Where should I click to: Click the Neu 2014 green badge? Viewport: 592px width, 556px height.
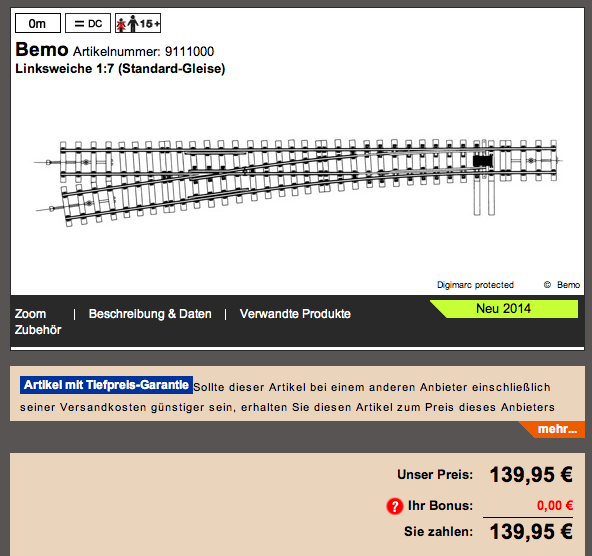click(x=504, y=309)
